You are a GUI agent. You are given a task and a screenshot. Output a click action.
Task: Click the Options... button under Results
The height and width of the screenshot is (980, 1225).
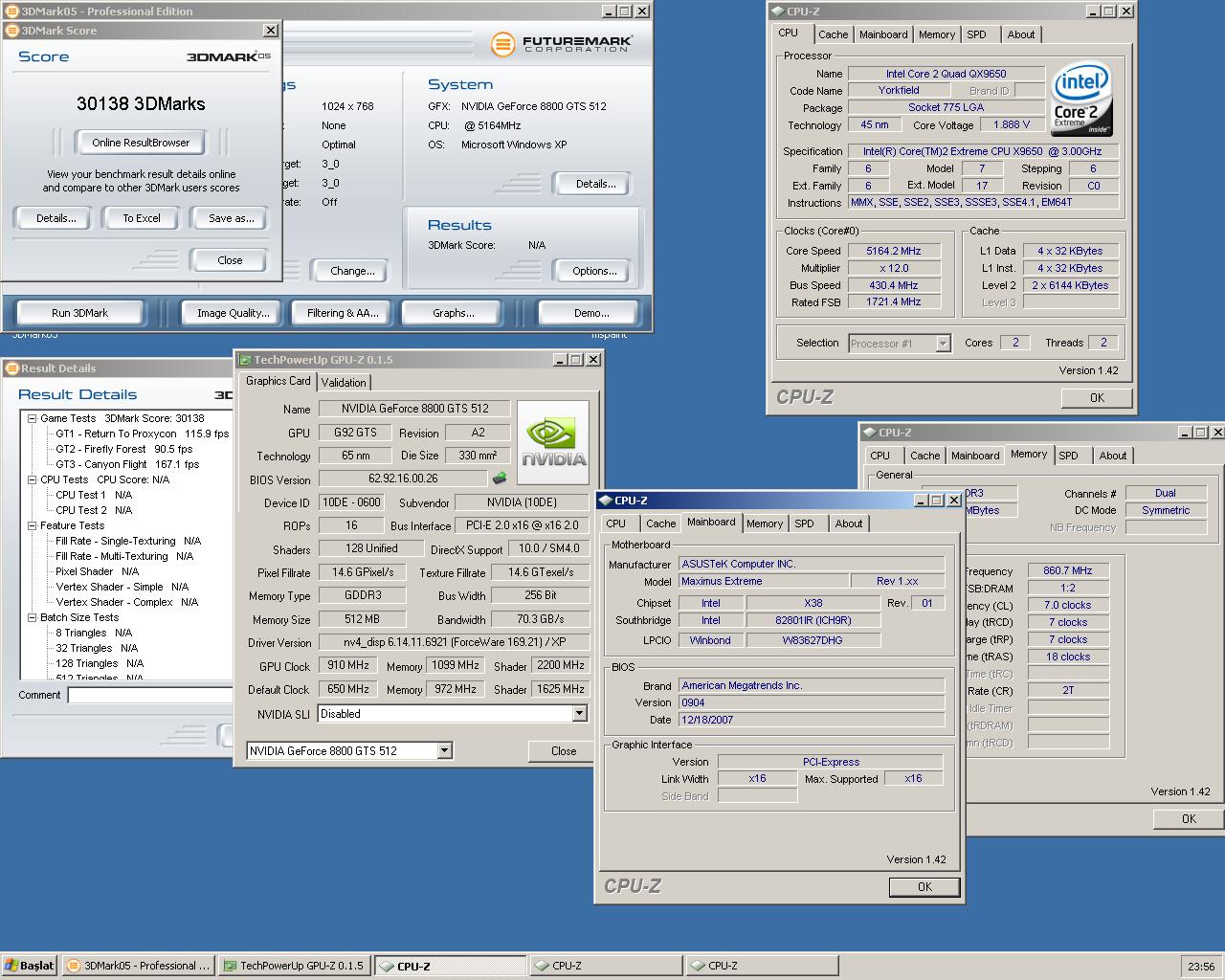coord(594,271)
